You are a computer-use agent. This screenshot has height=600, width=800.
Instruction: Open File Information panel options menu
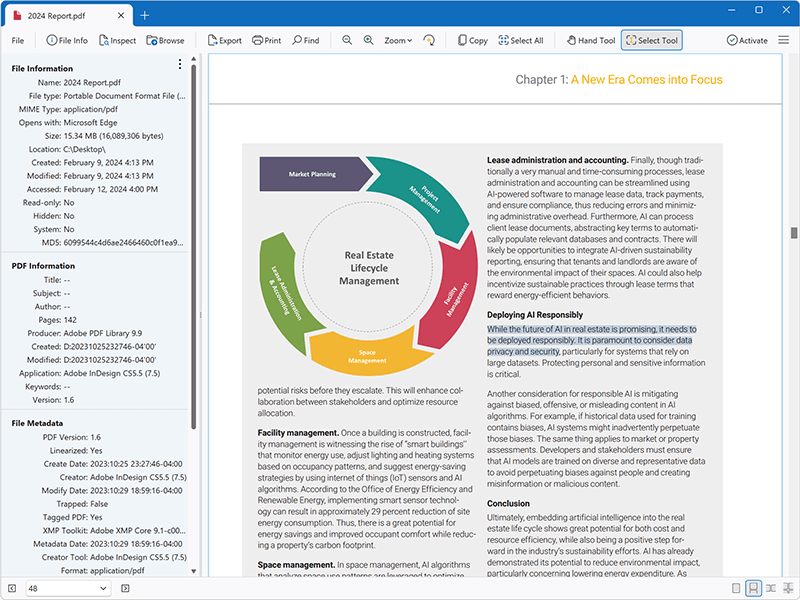point(180,64)
